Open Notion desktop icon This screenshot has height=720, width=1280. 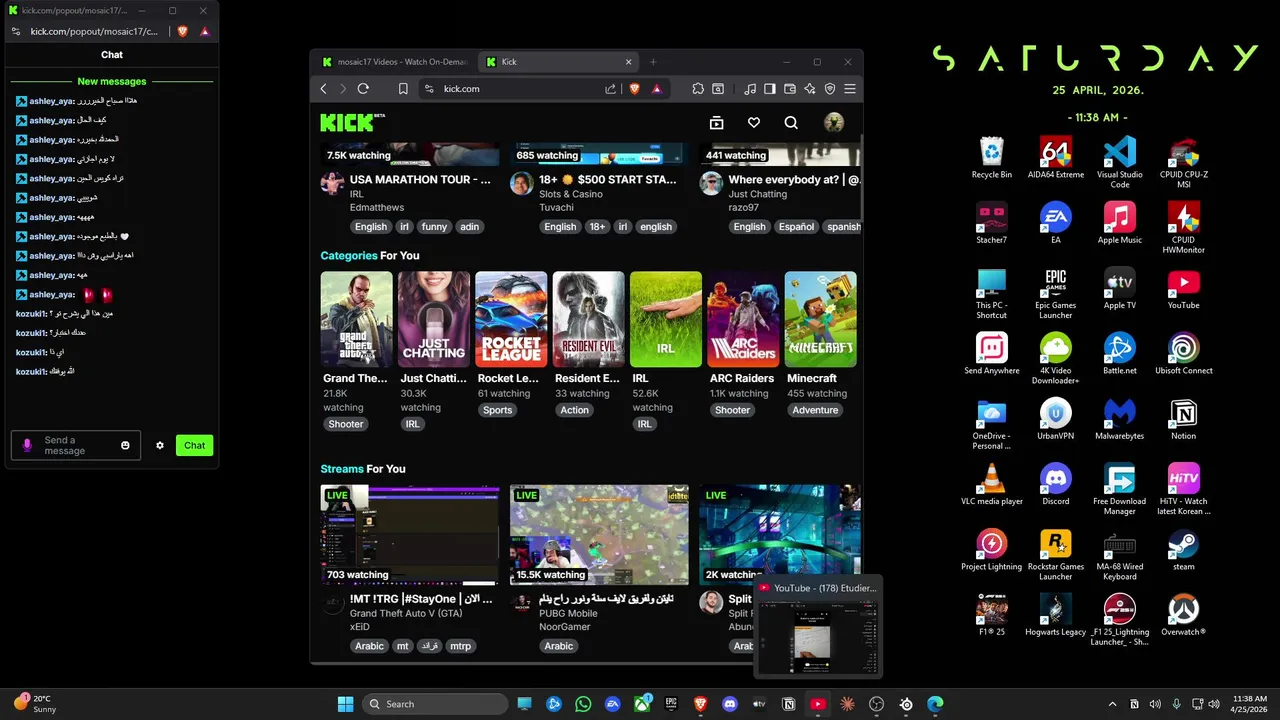[1184, 419]
